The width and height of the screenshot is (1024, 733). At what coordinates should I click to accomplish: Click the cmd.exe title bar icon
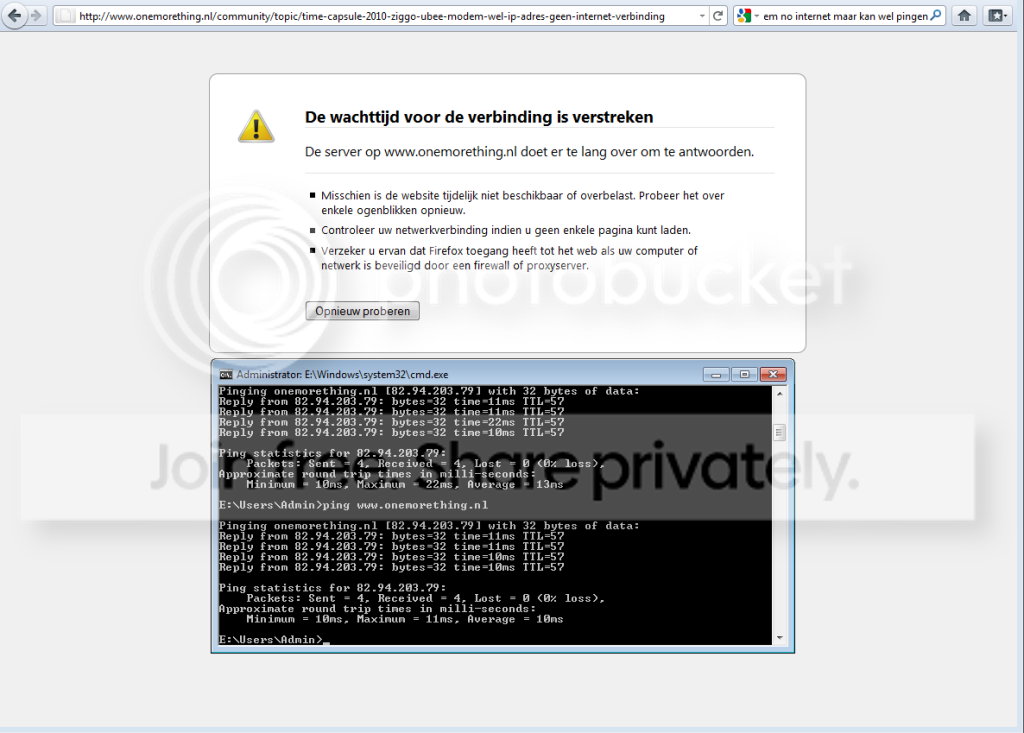pos(226,373)
